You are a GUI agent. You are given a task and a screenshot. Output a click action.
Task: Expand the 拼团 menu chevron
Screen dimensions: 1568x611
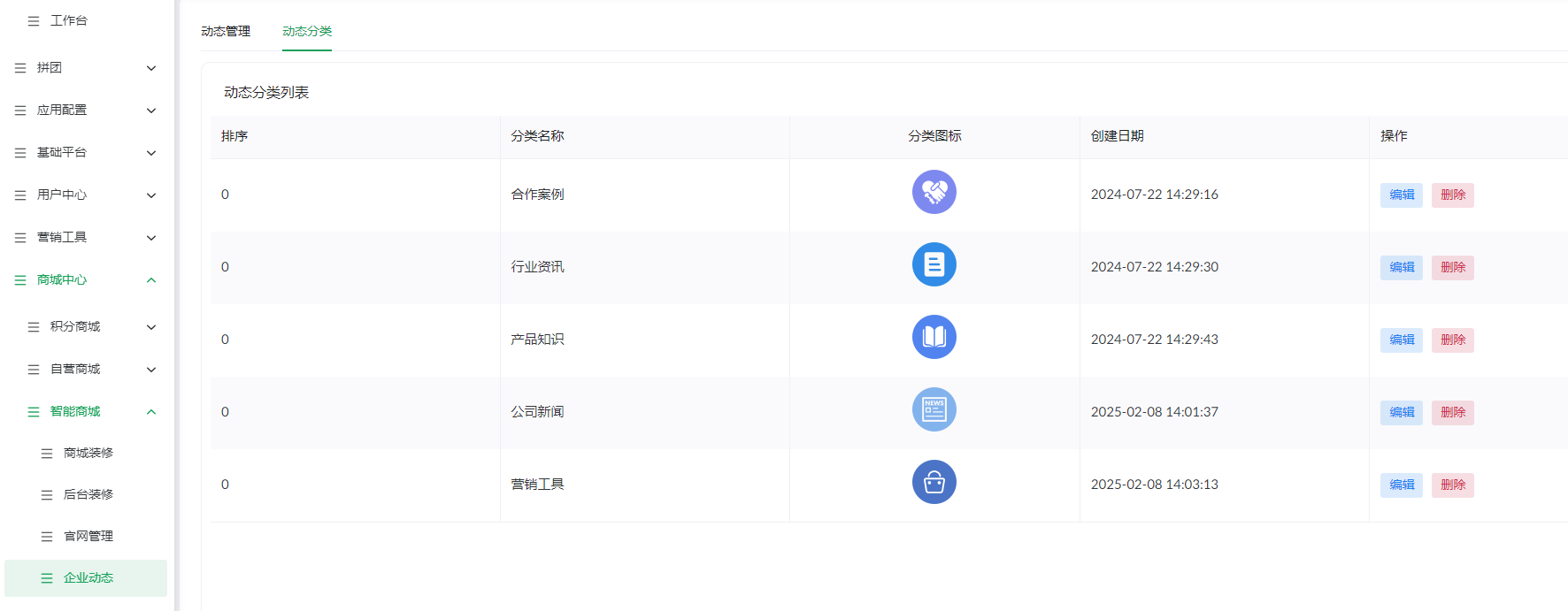coord(151,68)
